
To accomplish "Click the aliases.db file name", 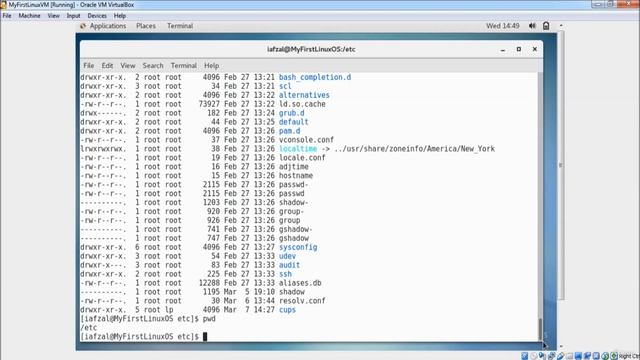I will [300, 283].
